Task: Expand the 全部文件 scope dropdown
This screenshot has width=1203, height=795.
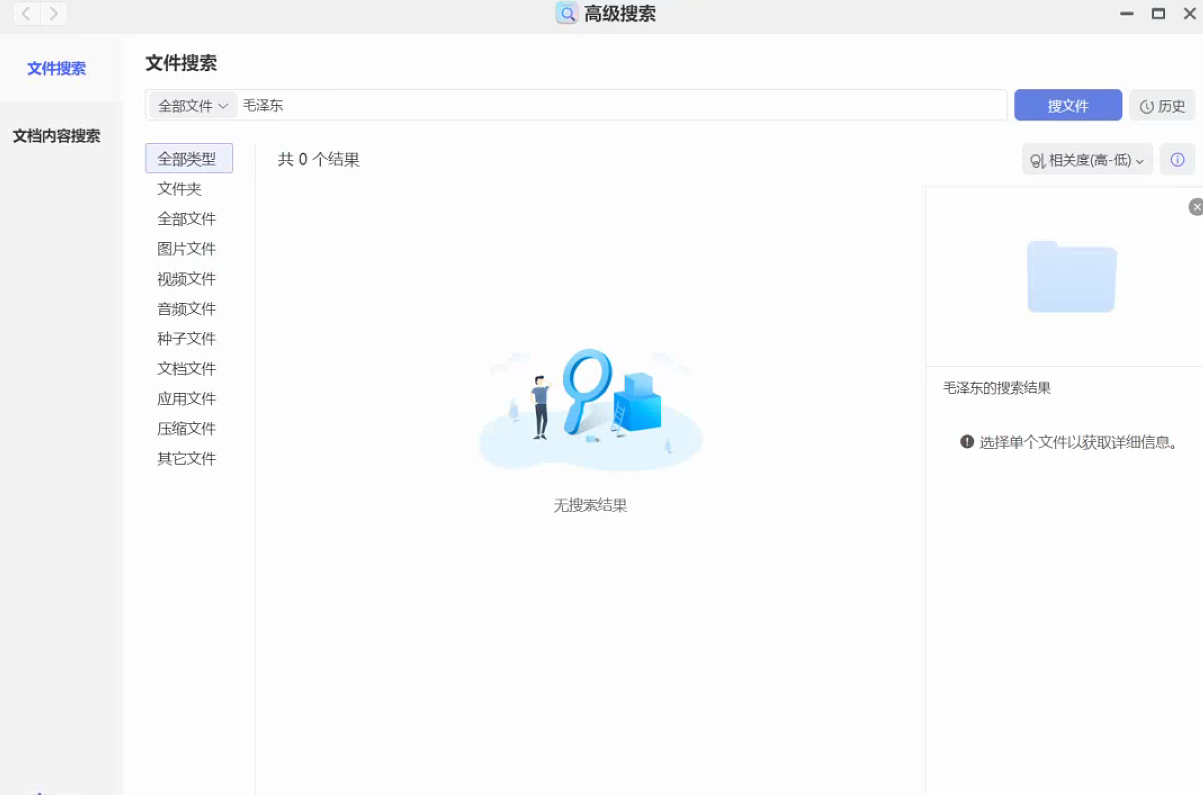Action: pos(193,106)
